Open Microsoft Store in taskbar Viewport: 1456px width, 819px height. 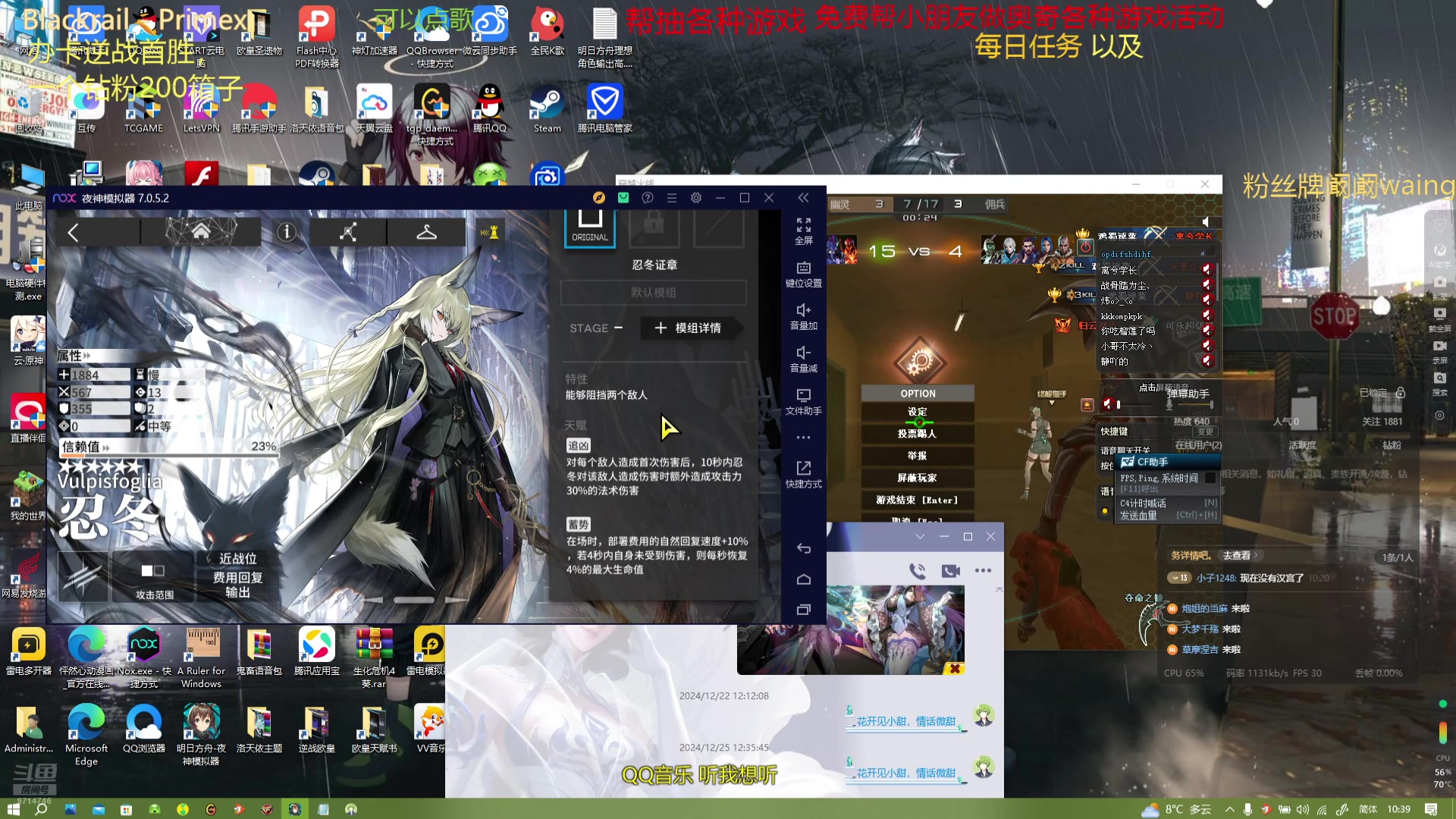coord(127,809)
